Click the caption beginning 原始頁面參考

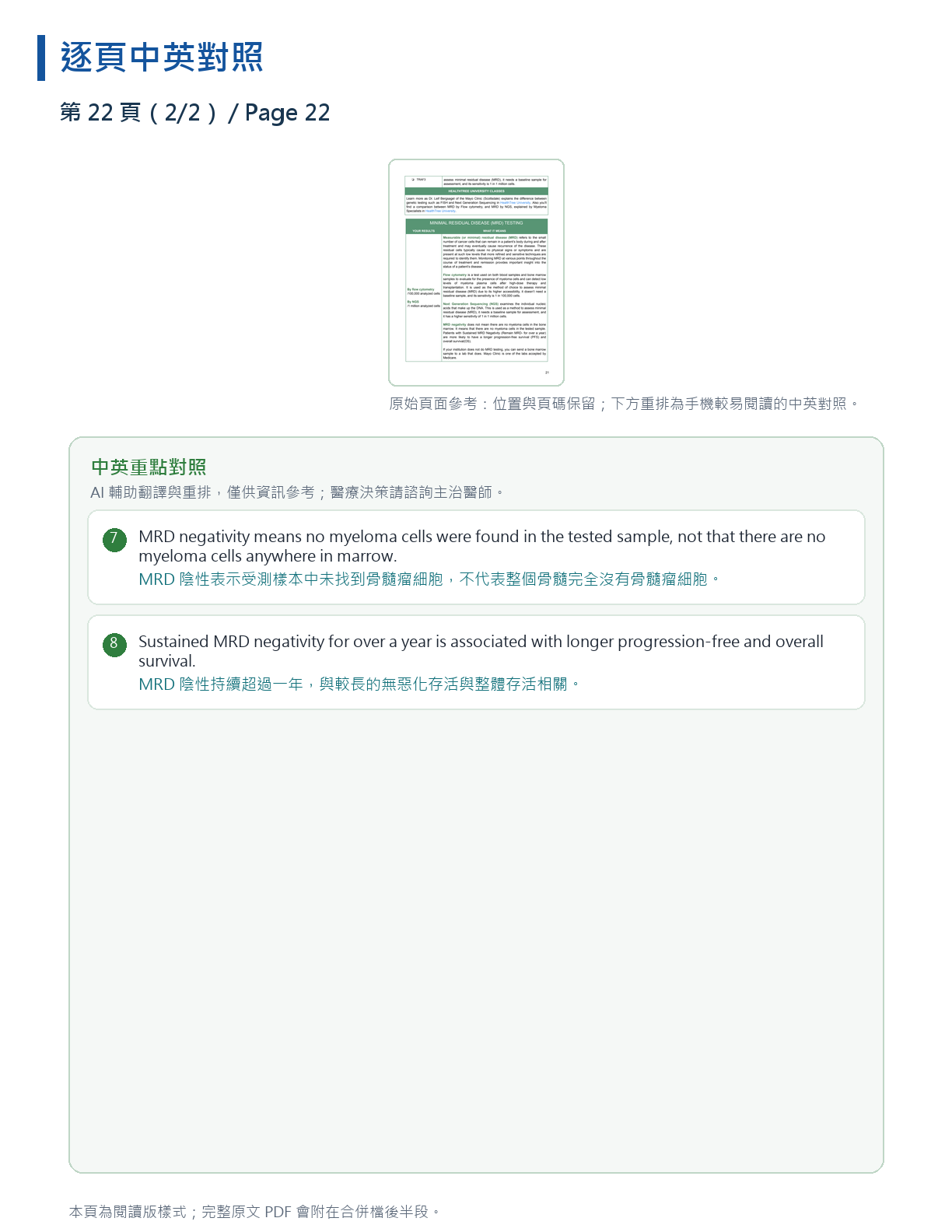(624, 404)
